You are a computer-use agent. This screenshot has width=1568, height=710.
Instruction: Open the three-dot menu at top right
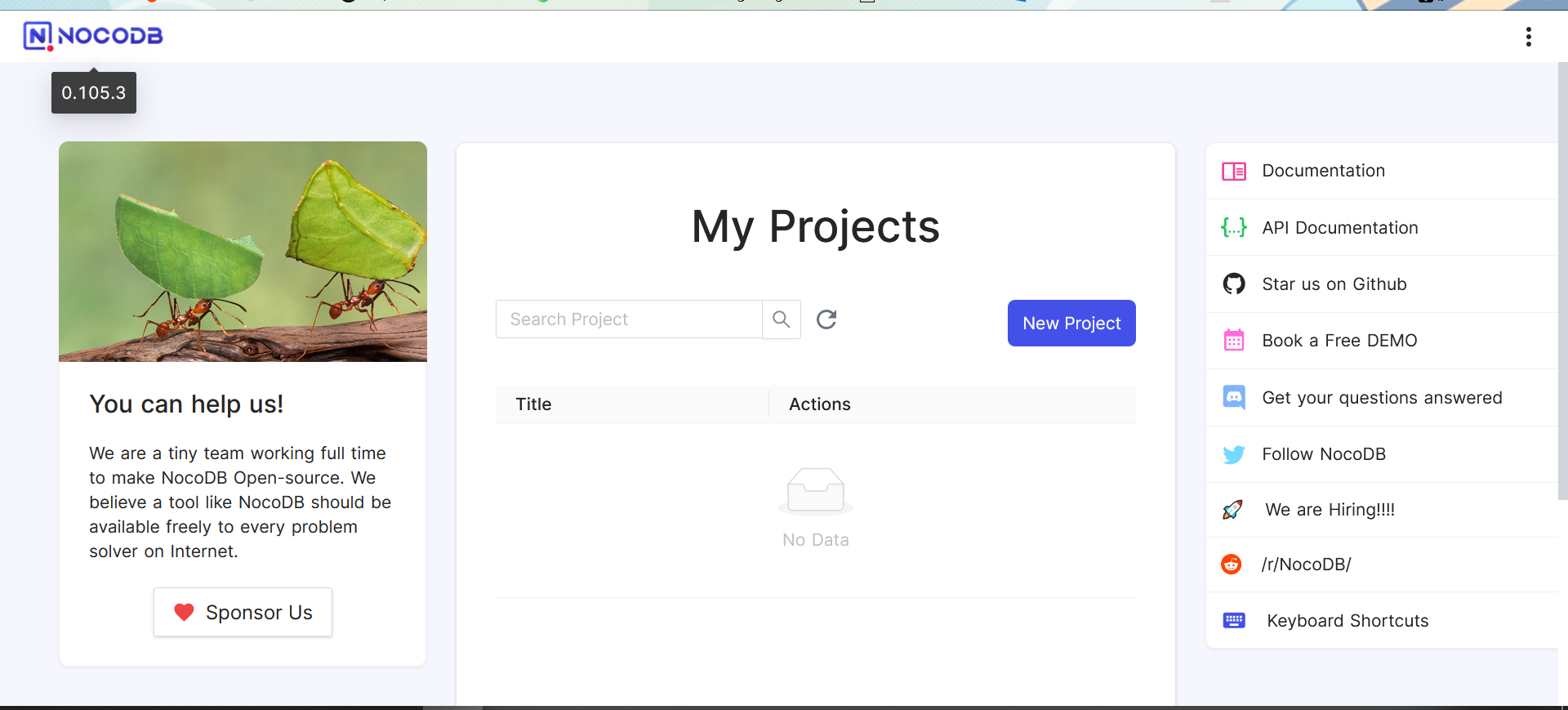click(1528, 37)
